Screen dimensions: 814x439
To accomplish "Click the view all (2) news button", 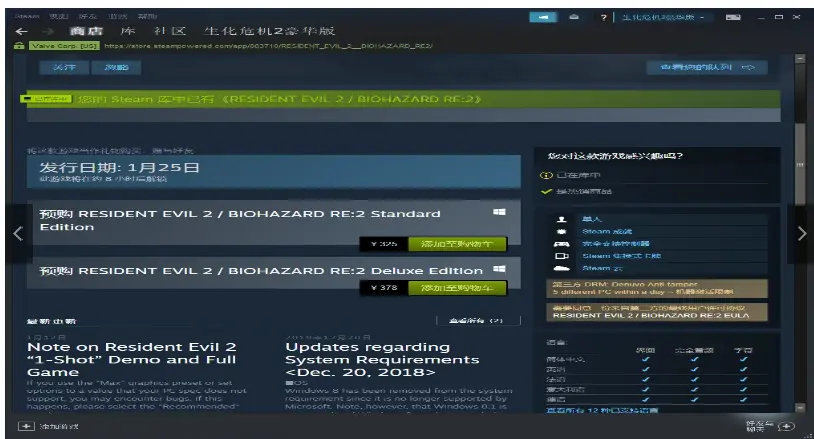I will pos(478,321).
